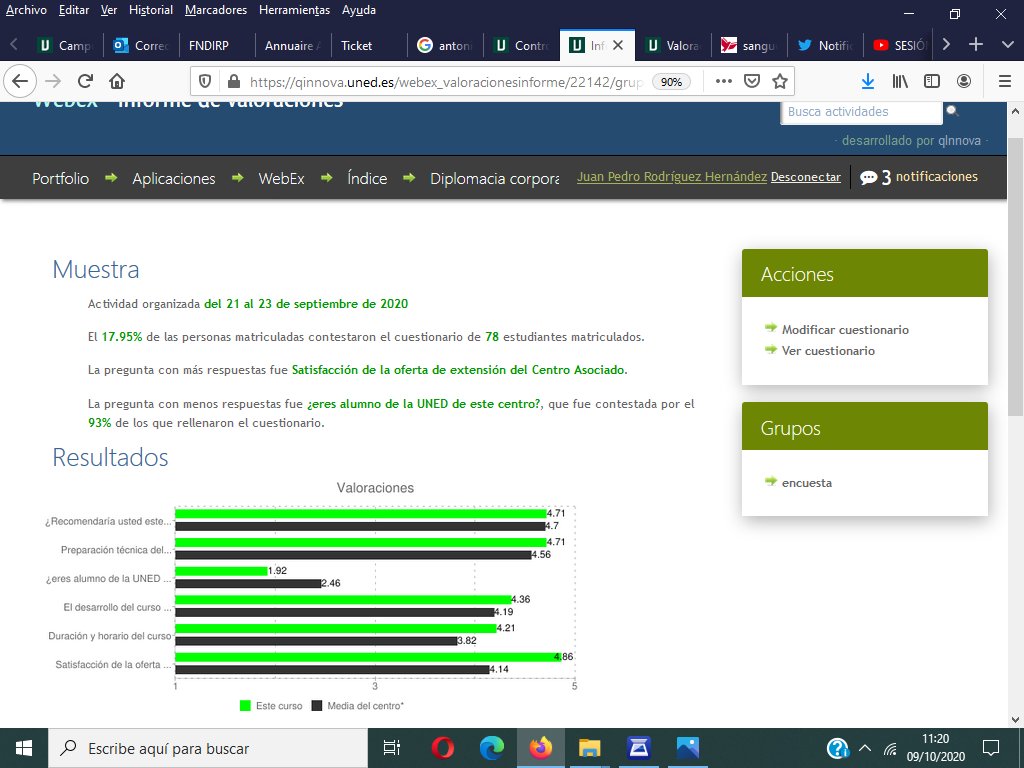Click the search magnifier next to Busca actividades
Viewport: 1024px width, 768px height.
pos(952,111)
